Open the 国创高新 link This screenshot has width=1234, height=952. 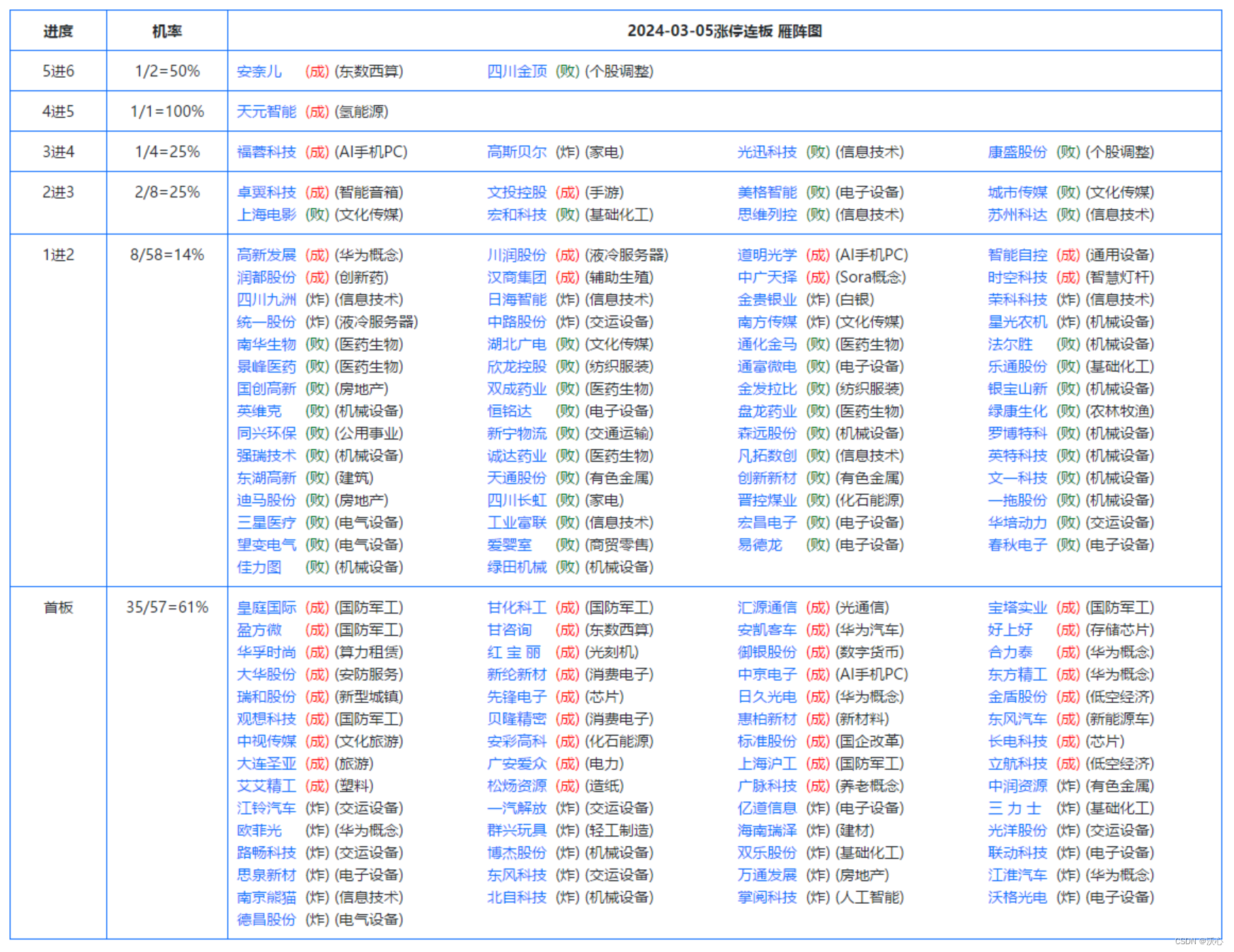pyautogui.click(x=266, y=389)
